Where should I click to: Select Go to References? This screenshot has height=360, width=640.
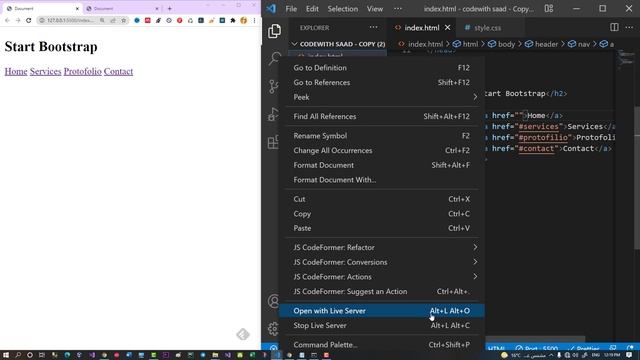tap(382, 82)
